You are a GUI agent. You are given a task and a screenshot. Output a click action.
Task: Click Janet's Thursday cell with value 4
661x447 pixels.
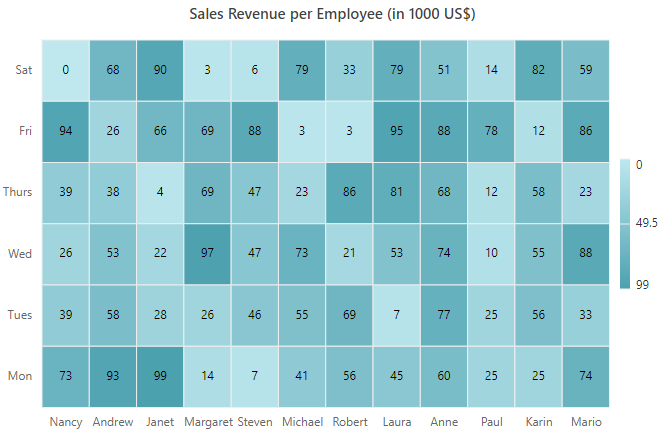(160, 193)
